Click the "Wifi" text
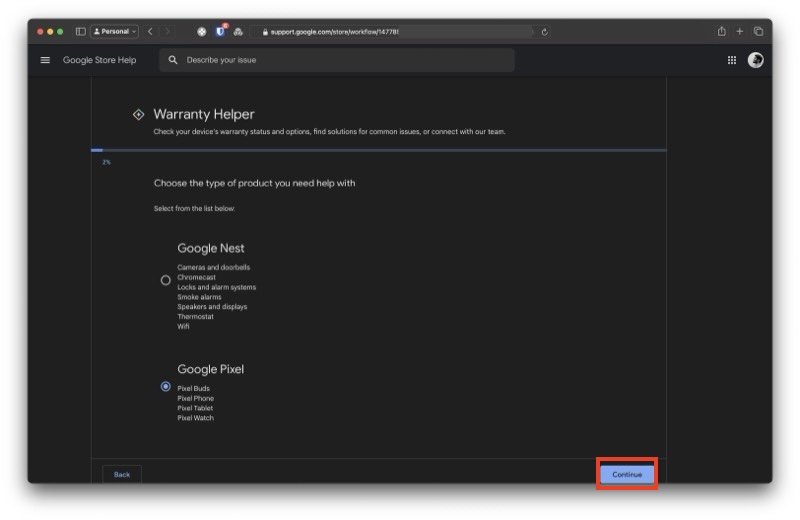The image size is (800, 520). click(183, 327)
